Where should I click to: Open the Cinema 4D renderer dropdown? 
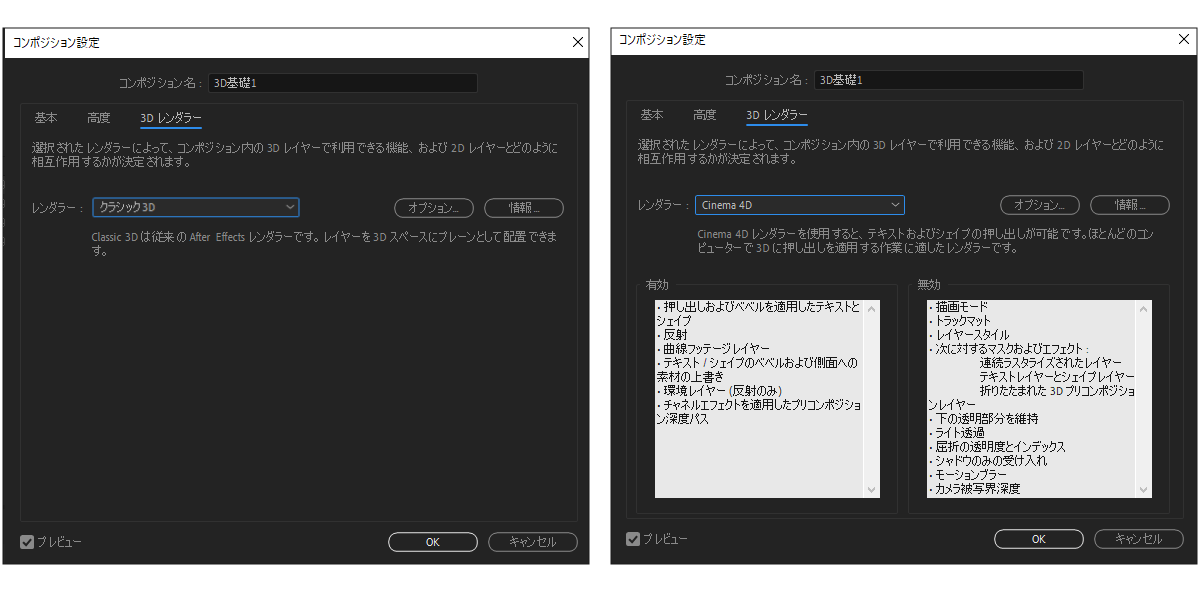[x=800, y=205]
